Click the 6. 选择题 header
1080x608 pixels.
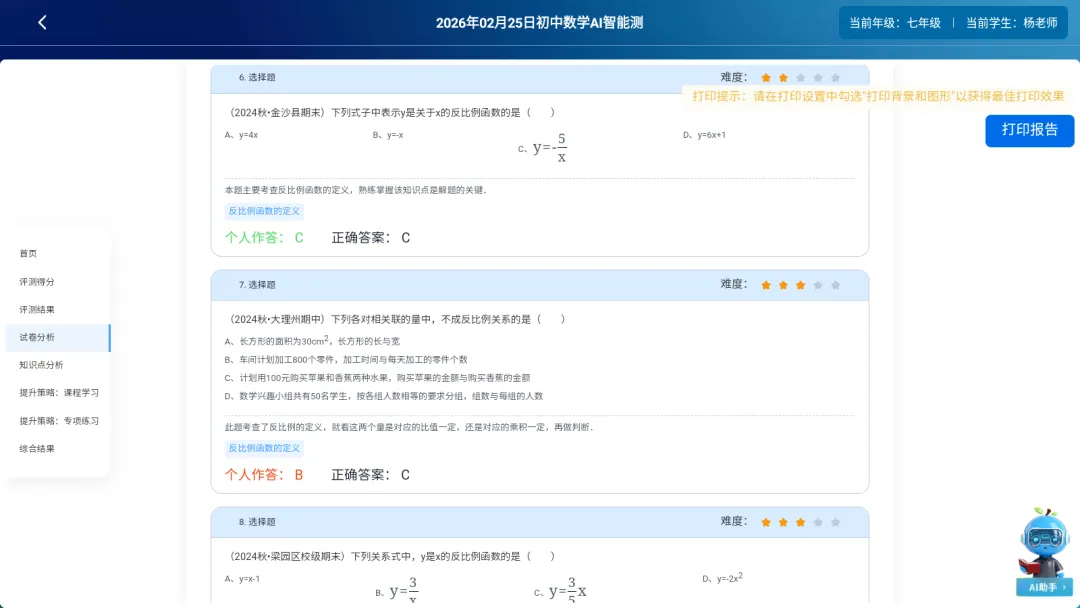[x=257, y=78]
